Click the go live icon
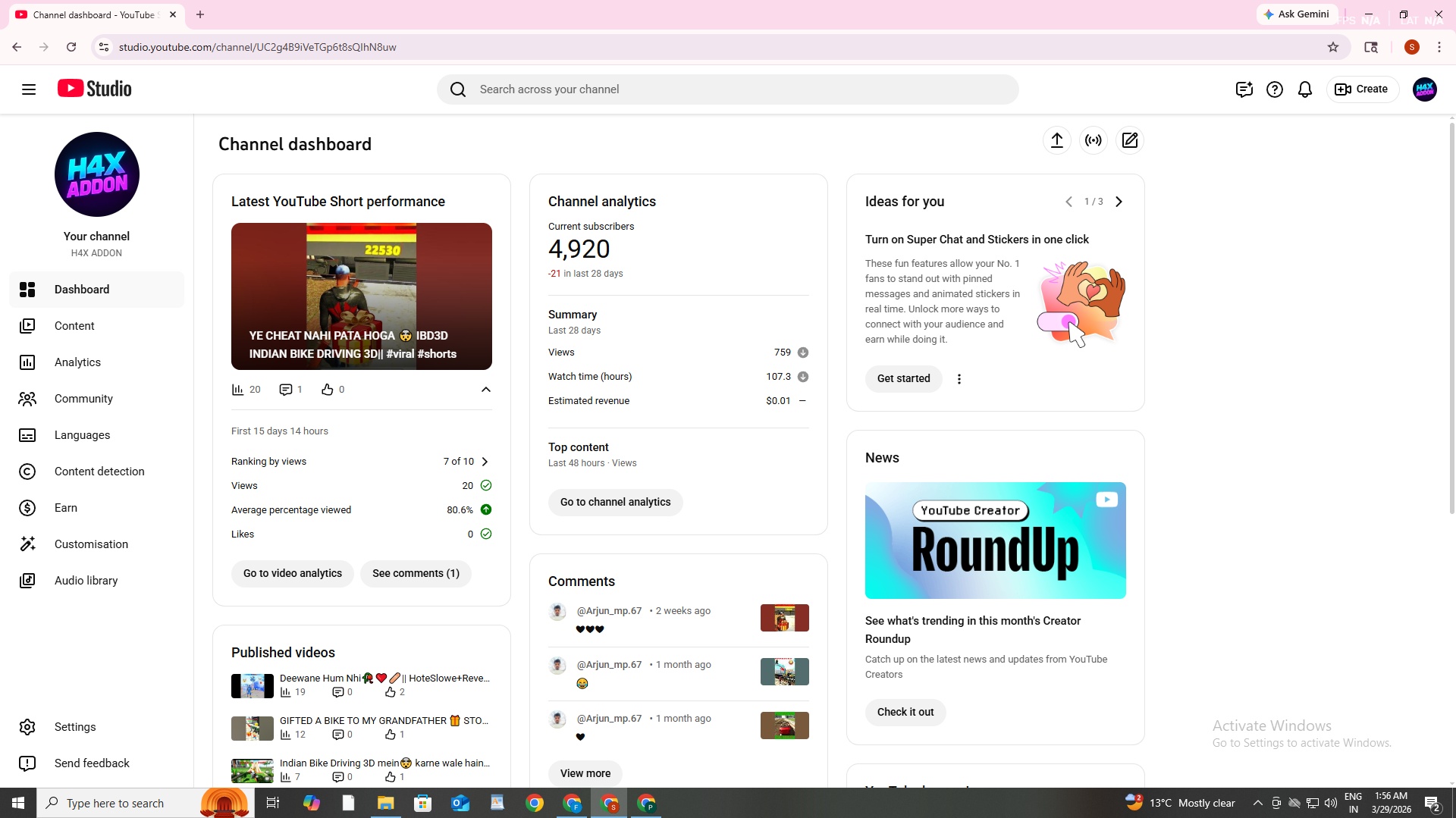Image resolution: width=1456 pixels, height=818 pixels. (1094, 140)
